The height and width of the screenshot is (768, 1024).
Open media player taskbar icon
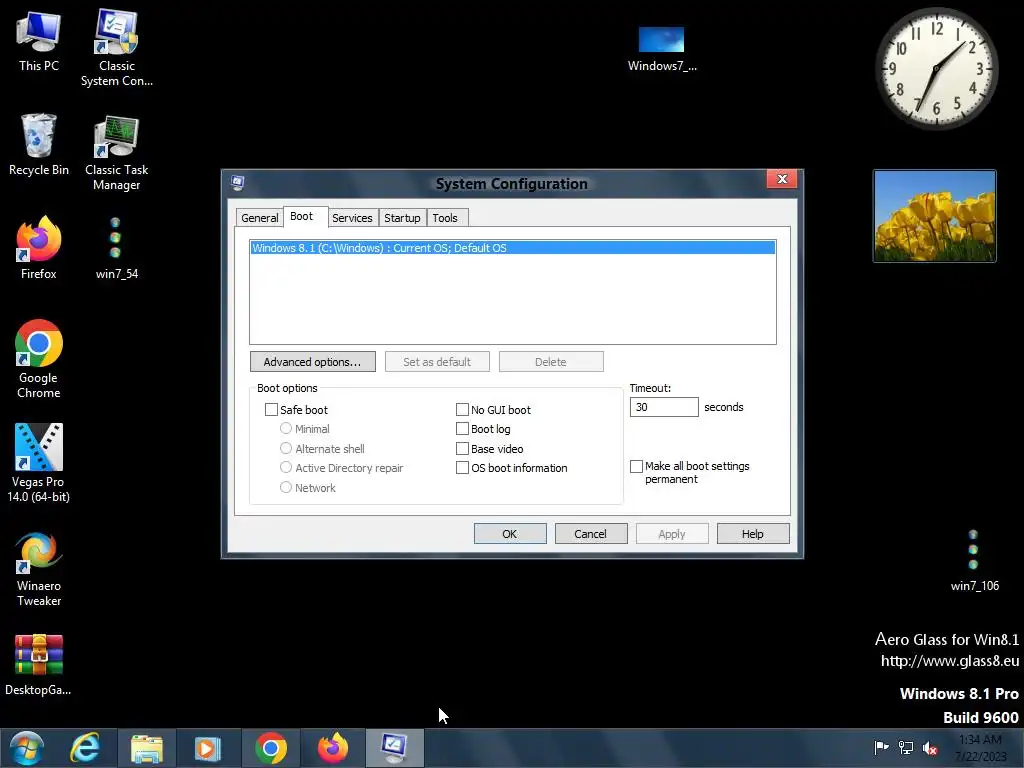[208, 748]
